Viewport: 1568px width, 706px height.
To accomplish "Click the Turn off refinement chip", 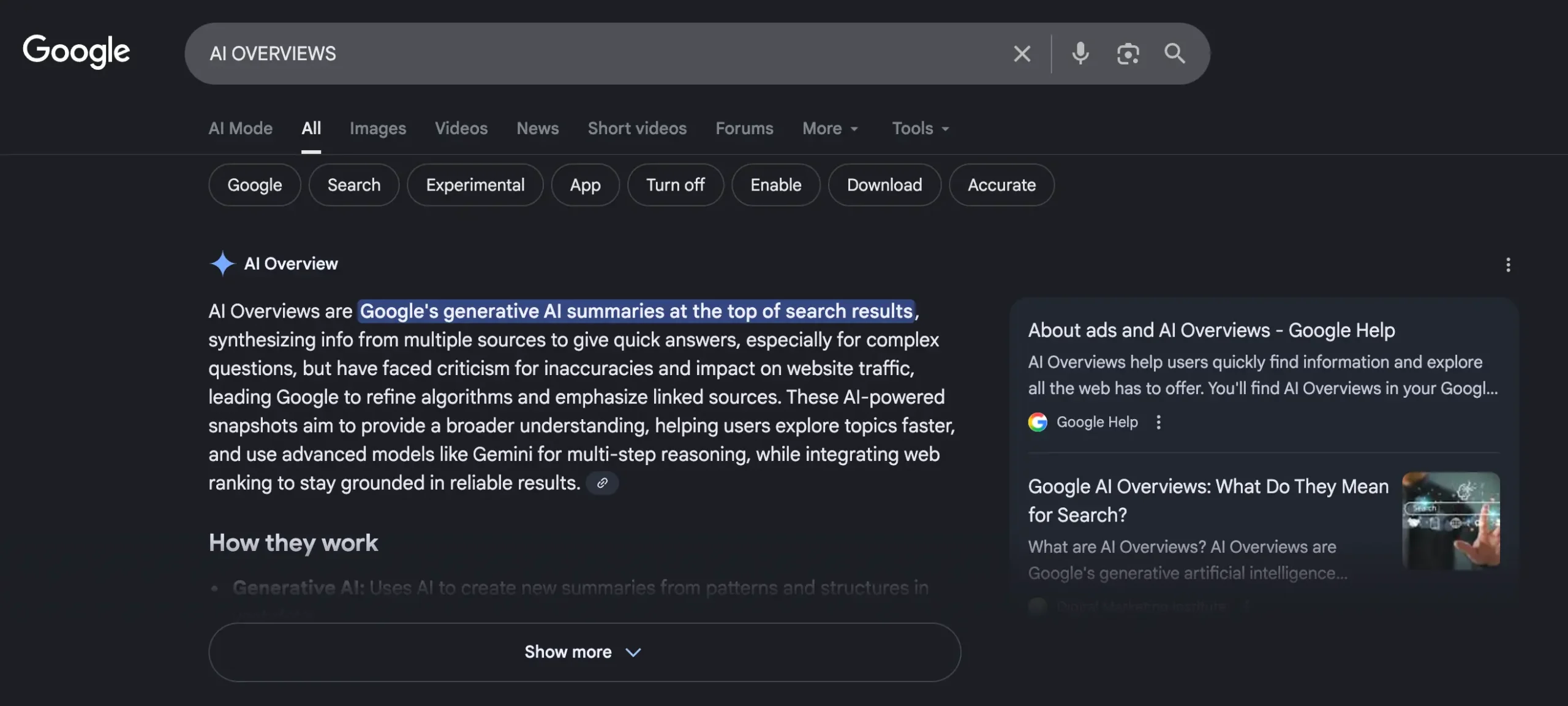I will (676, 184).
